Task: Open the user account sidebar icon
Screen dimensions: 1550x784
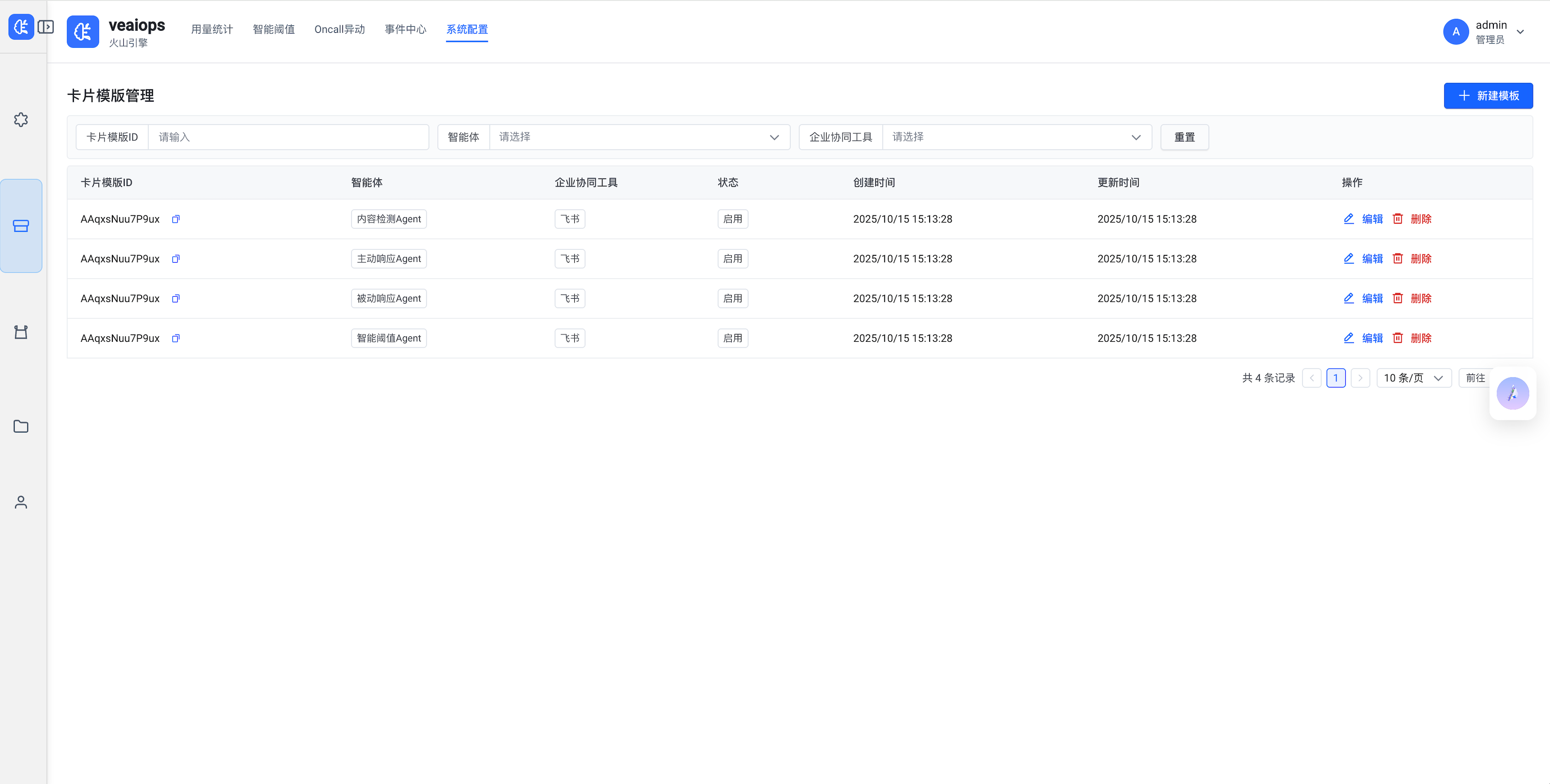Action: [x=21, y=502]
